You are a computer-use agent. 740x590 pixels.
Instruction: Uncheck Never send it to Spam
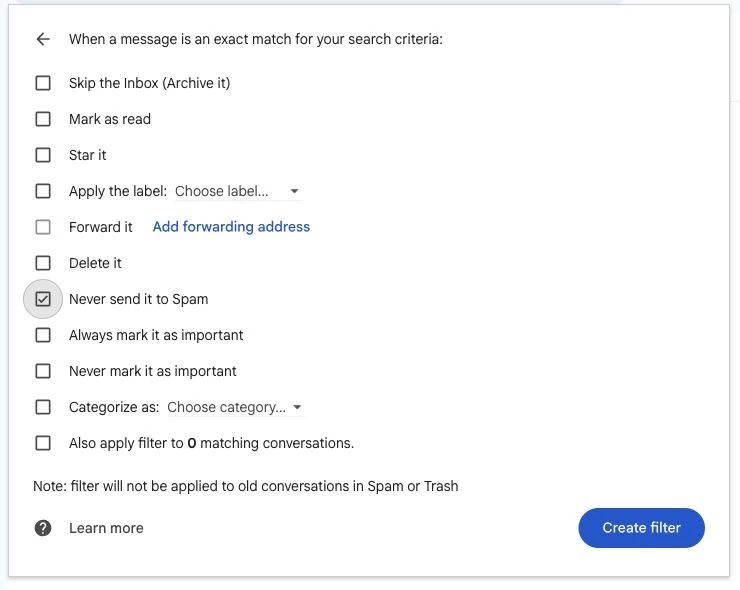(43, 299)
